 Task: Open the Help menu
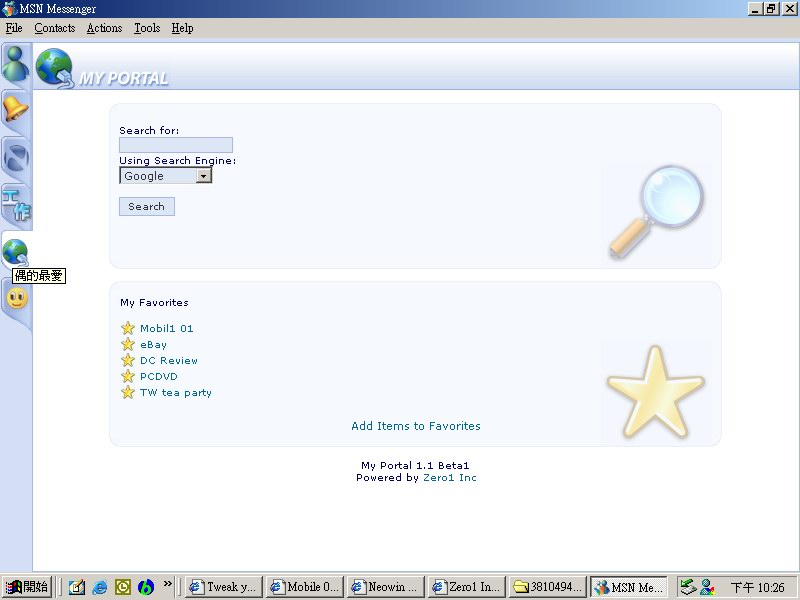182,28
